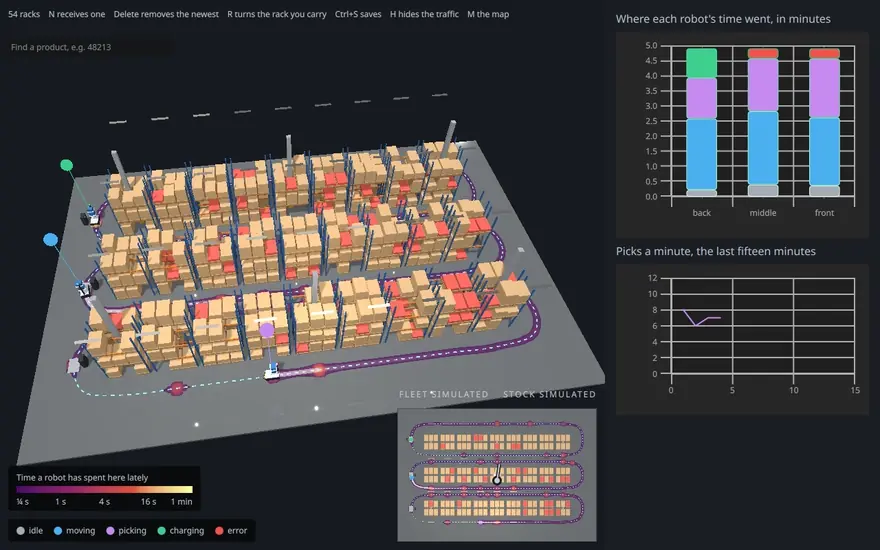Click the moving entry in the status legend
This screenshot has width=880, height=550.
click(75, 530)
